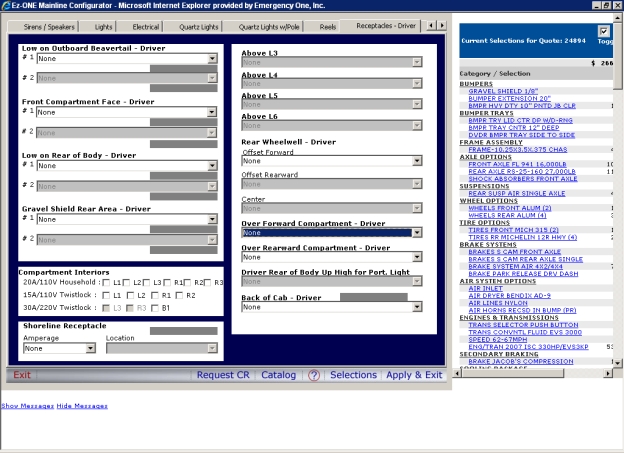Image resolution: width=624 pixels, height=453 pixels.
Task: Click selections list scroll right arrow
Action: pos(608,373)
